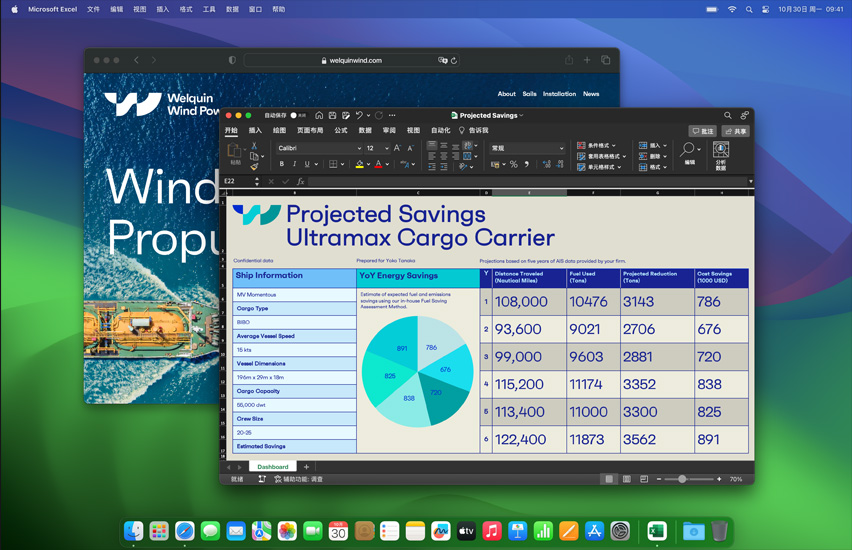Click the 共享 share button

736,131
